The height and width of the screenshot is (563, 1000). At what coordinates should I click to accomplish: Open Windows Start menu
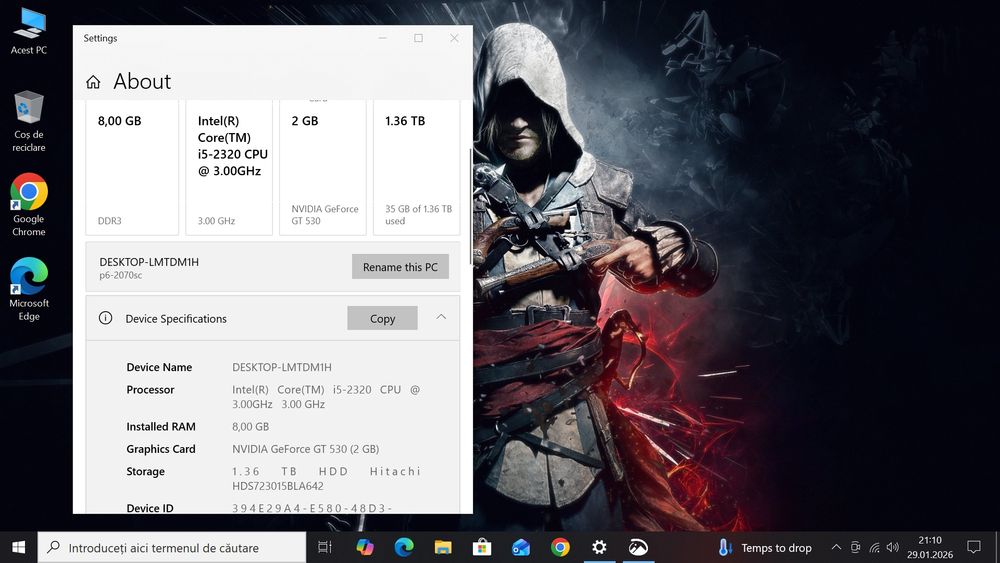[18, 547]
